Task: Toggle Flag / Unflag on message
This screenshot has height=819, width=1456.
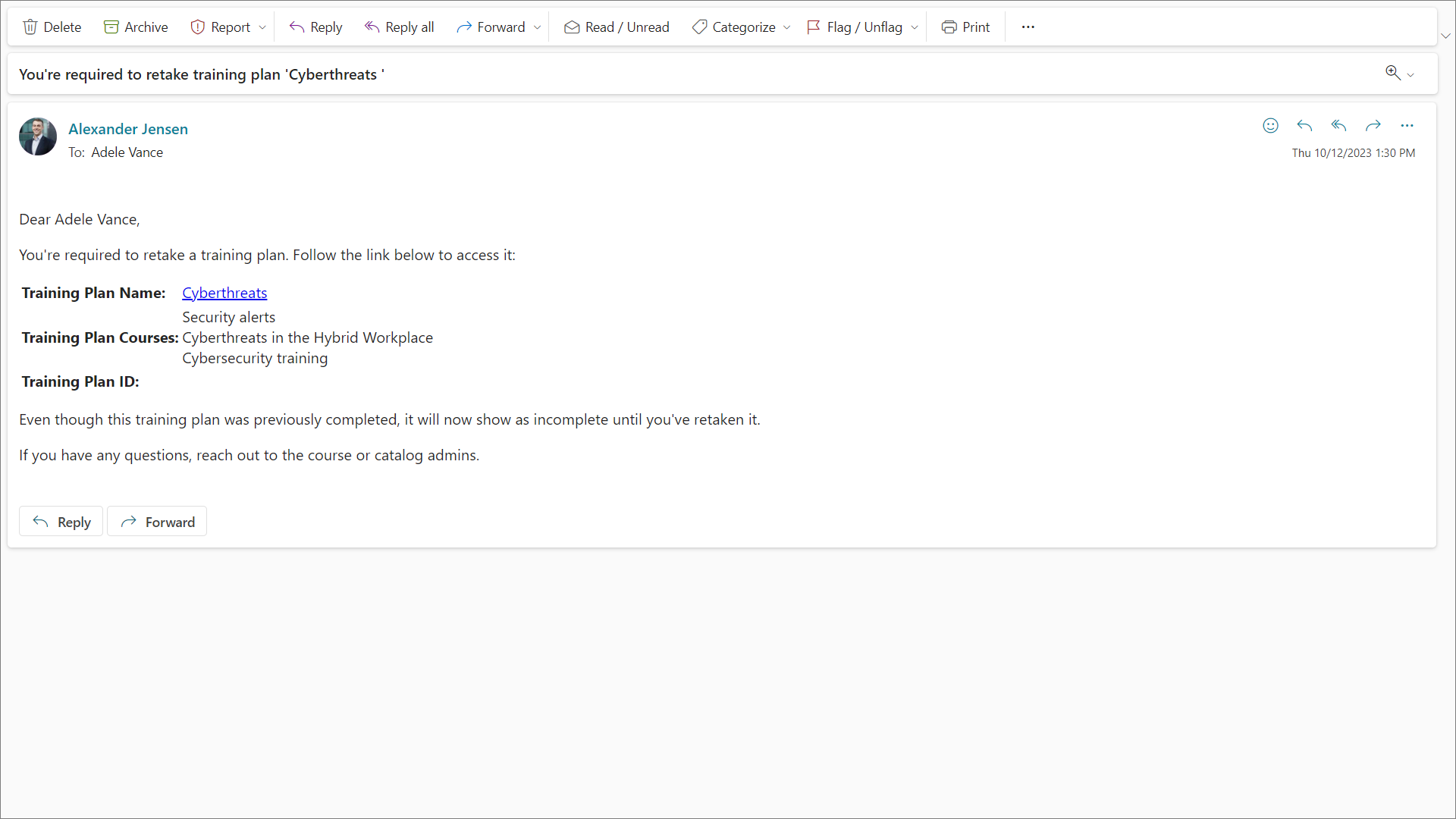Action: [x=855, y=27]
